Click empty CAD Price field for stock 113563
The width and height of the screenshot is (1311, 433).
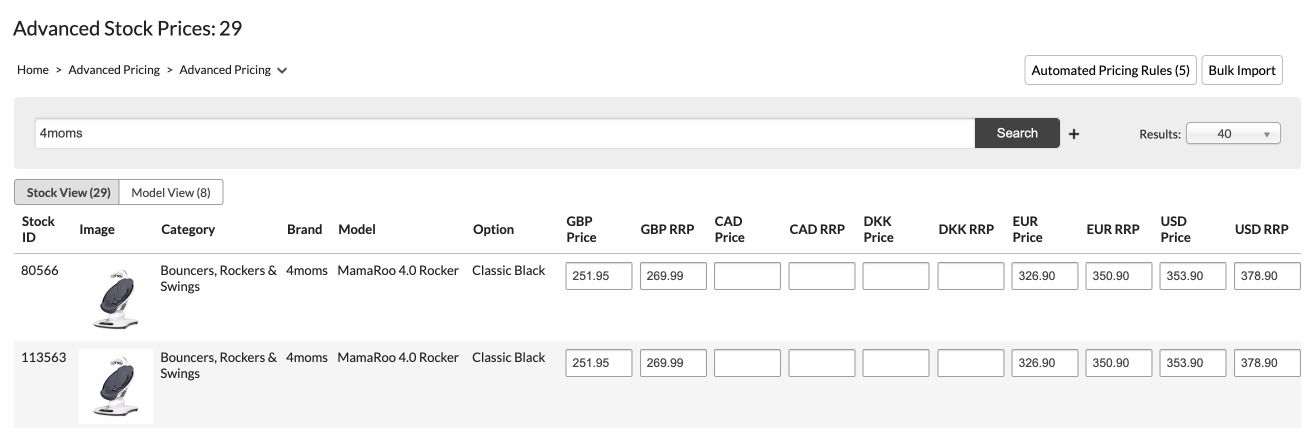click(x=747, y=363)
